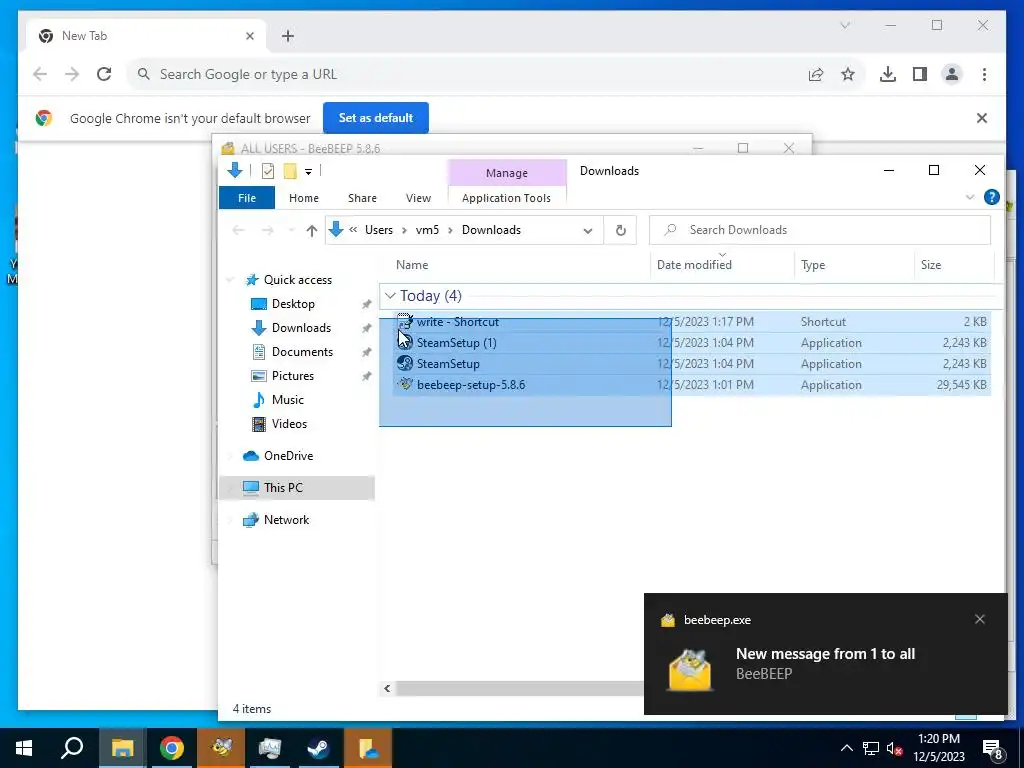Sort by Type column header
This screenshot has height=768, width=1024.
pyautogui.click(x=813, y=264)
